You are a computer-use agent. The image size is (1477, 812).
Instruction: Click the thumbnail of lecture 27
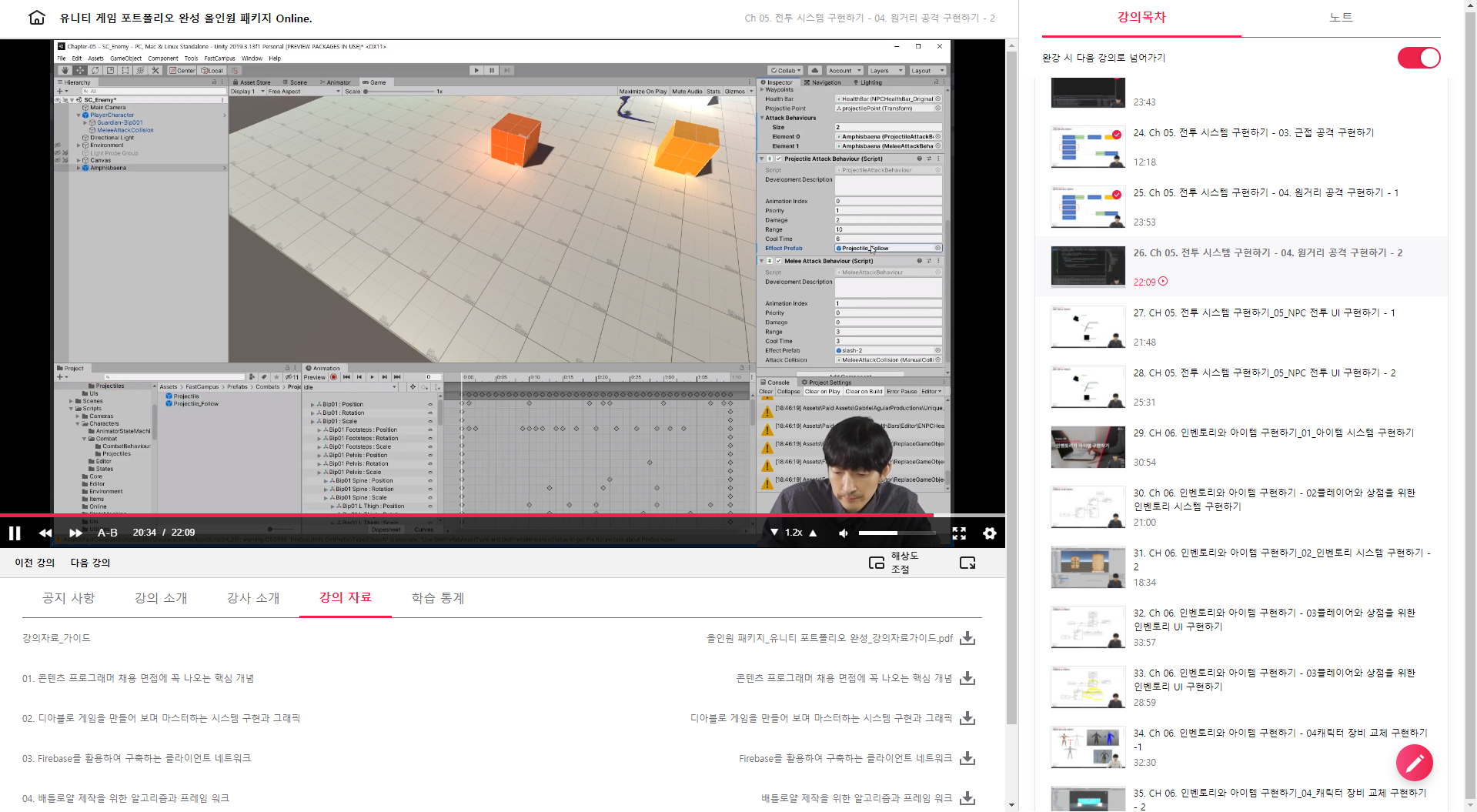pyautogui.click(x=1088, y=327)
